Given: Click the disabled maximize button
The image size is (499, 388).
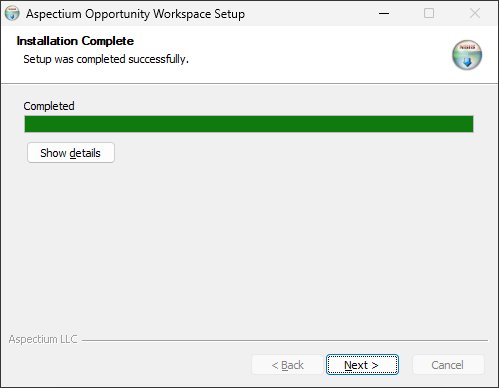Looking at the screenshot, I should tap(429, 13).
